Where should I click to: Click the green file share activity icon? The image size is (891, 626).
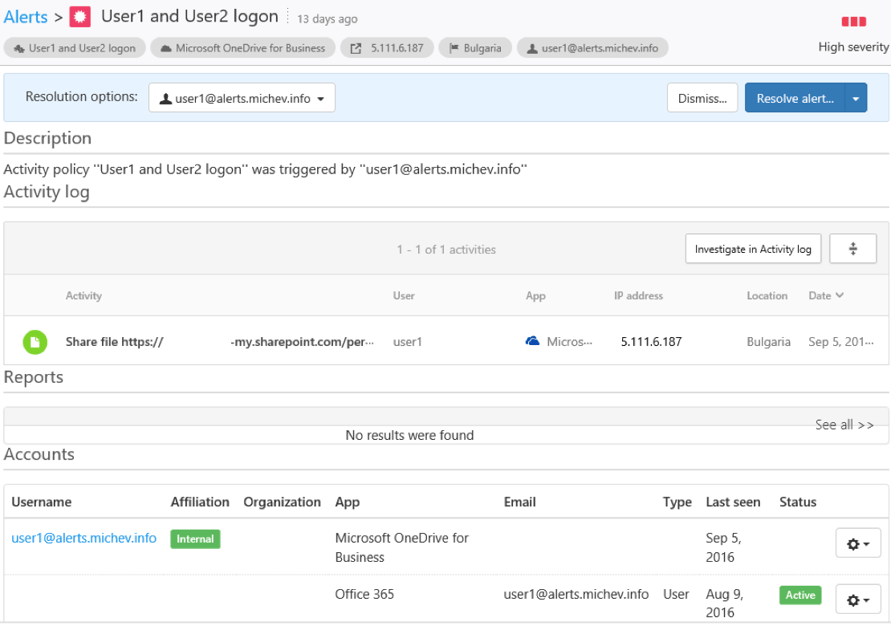(35, 342)
